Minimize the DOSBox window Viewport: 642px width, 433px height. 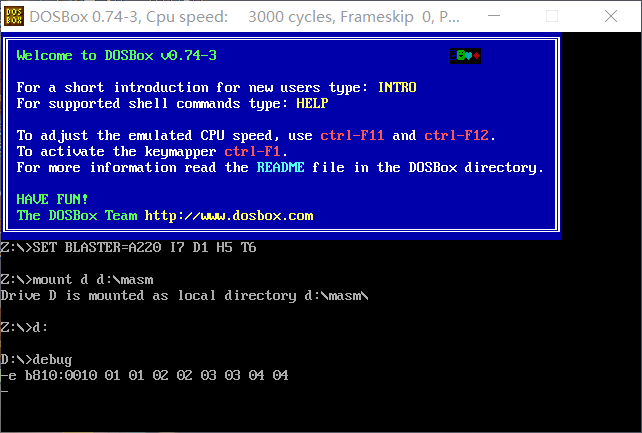494,16
